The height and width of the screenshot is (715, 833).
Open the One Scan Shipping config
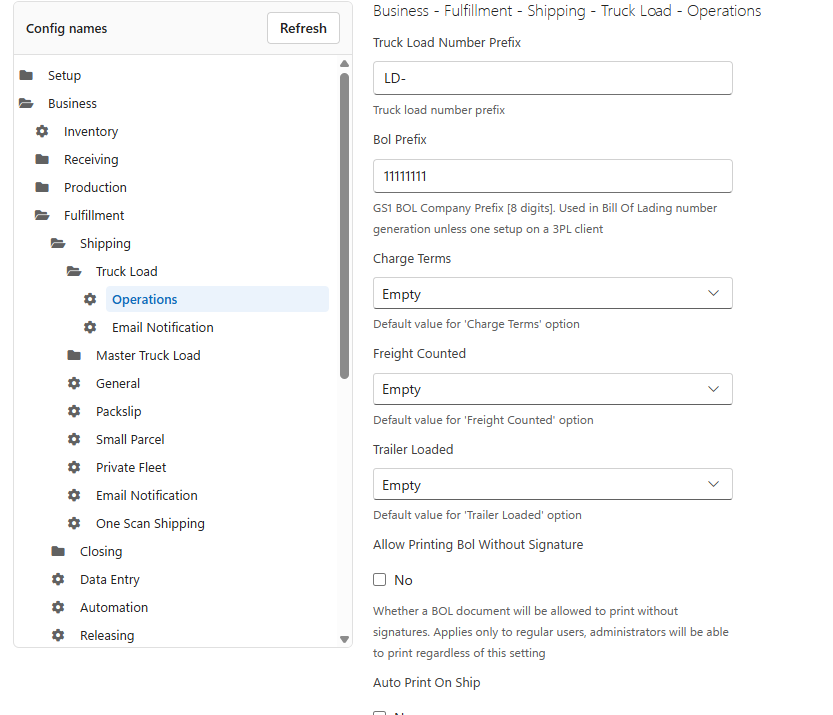(150, 524)
